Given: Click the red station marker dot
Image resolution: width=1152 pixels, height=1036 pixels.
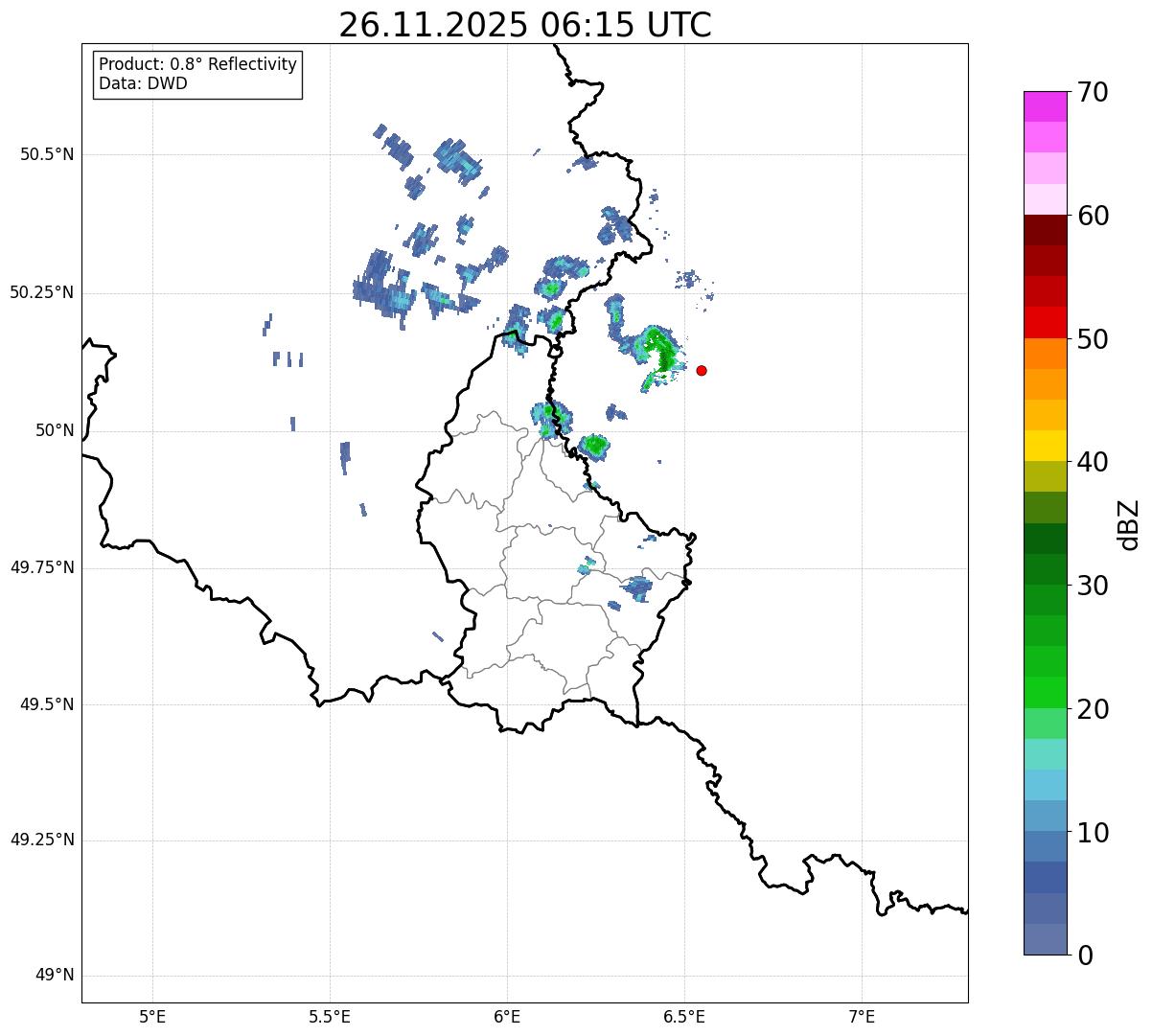Looking at the screenshot, I should coord(702,370).
